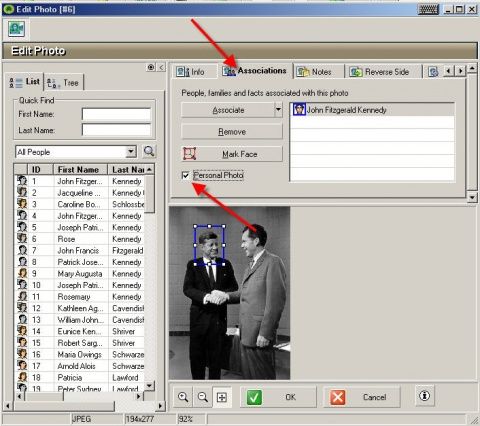Select John Fitzgerald Kennedy in associations list
Screen dimensions: 480x426
[x=372, y=110]
